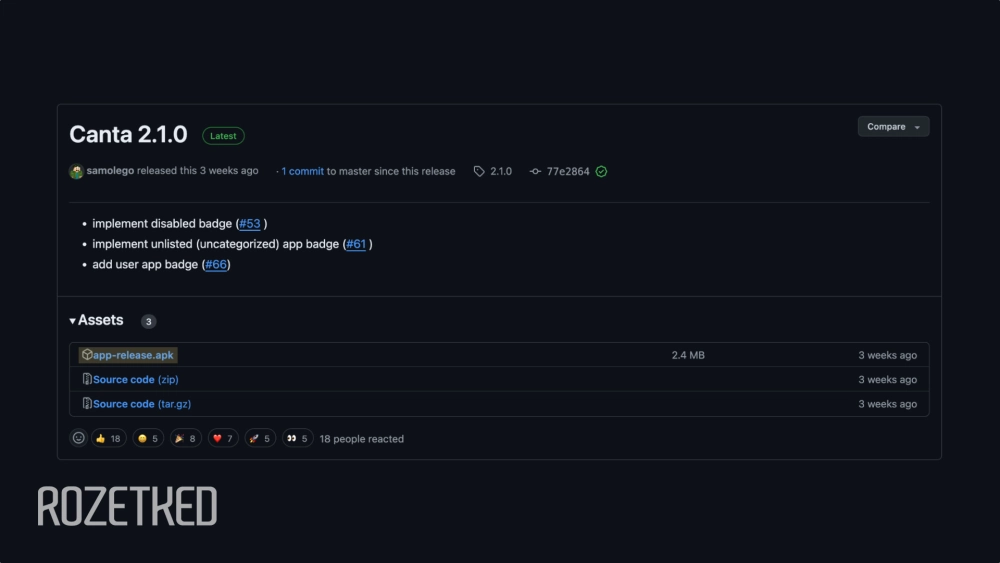This screenshot has width=1000, height=563.
Task: Download app-release.apk file
Action: (x=133, y=355)
